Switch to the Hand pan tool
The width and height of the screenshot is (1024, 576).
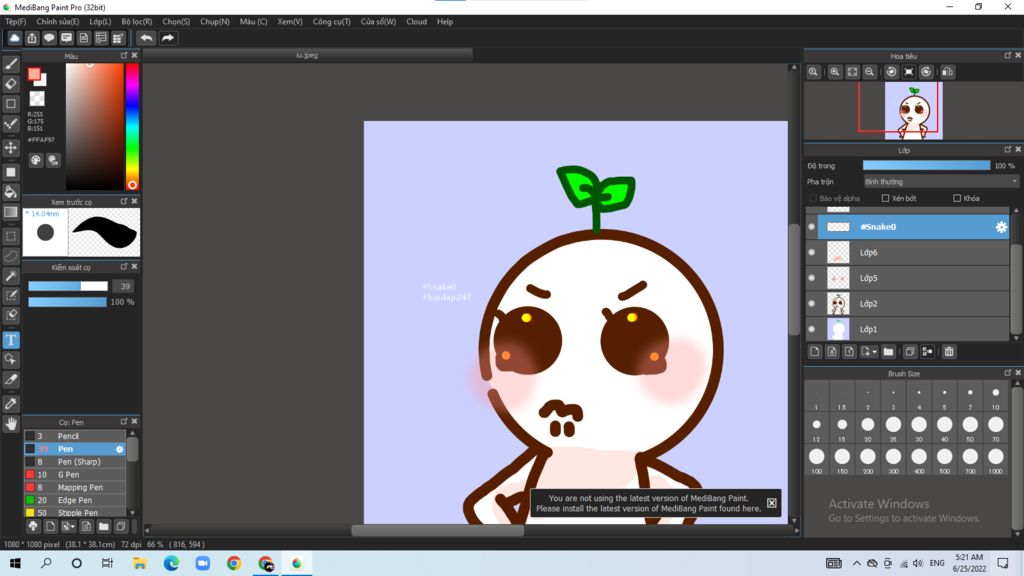pos(11,424)
